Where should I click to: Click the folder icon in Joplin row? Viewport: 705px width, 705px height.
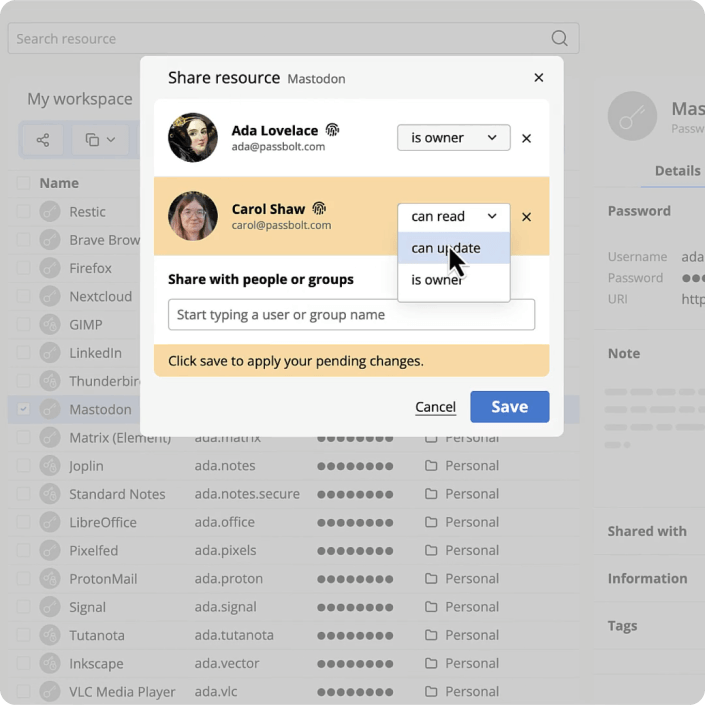[431, 465]
